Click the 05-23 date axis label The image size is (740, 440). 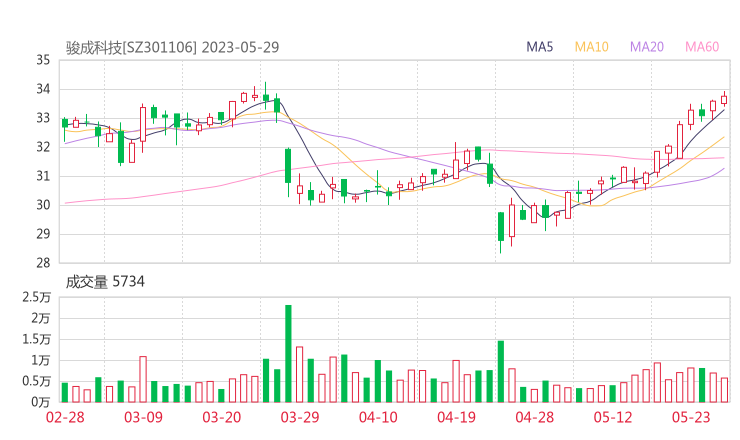(x=691, y=417)
